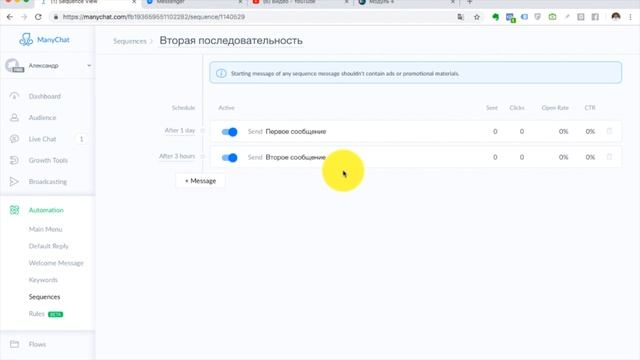Reload the page with the refresh icon

pyautogui.click(x=38, y=17)
